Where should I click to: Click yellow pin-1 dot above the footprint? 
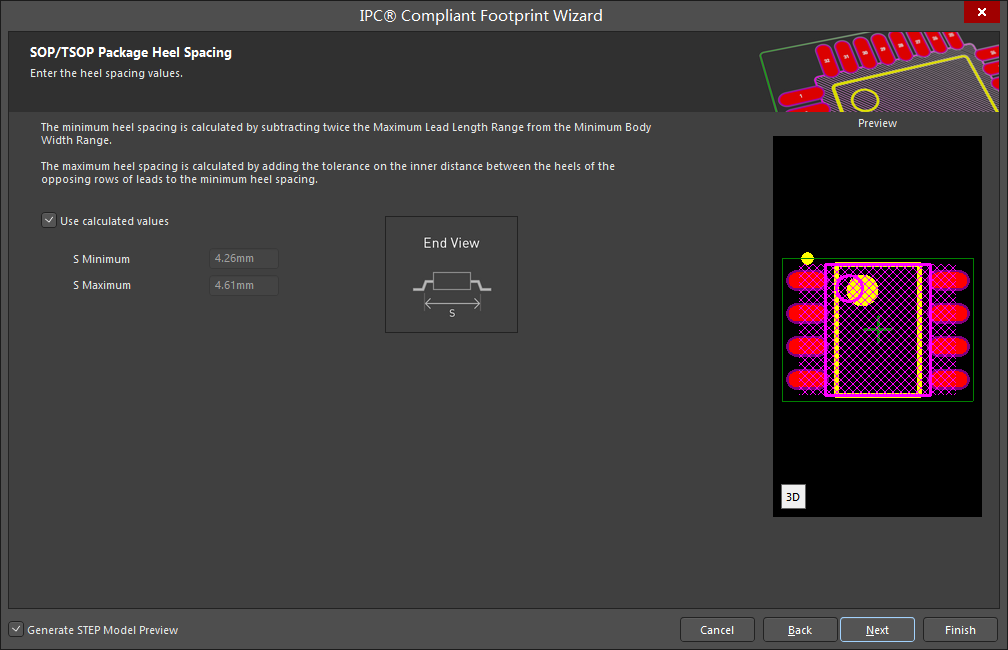[x=807, y=259]
